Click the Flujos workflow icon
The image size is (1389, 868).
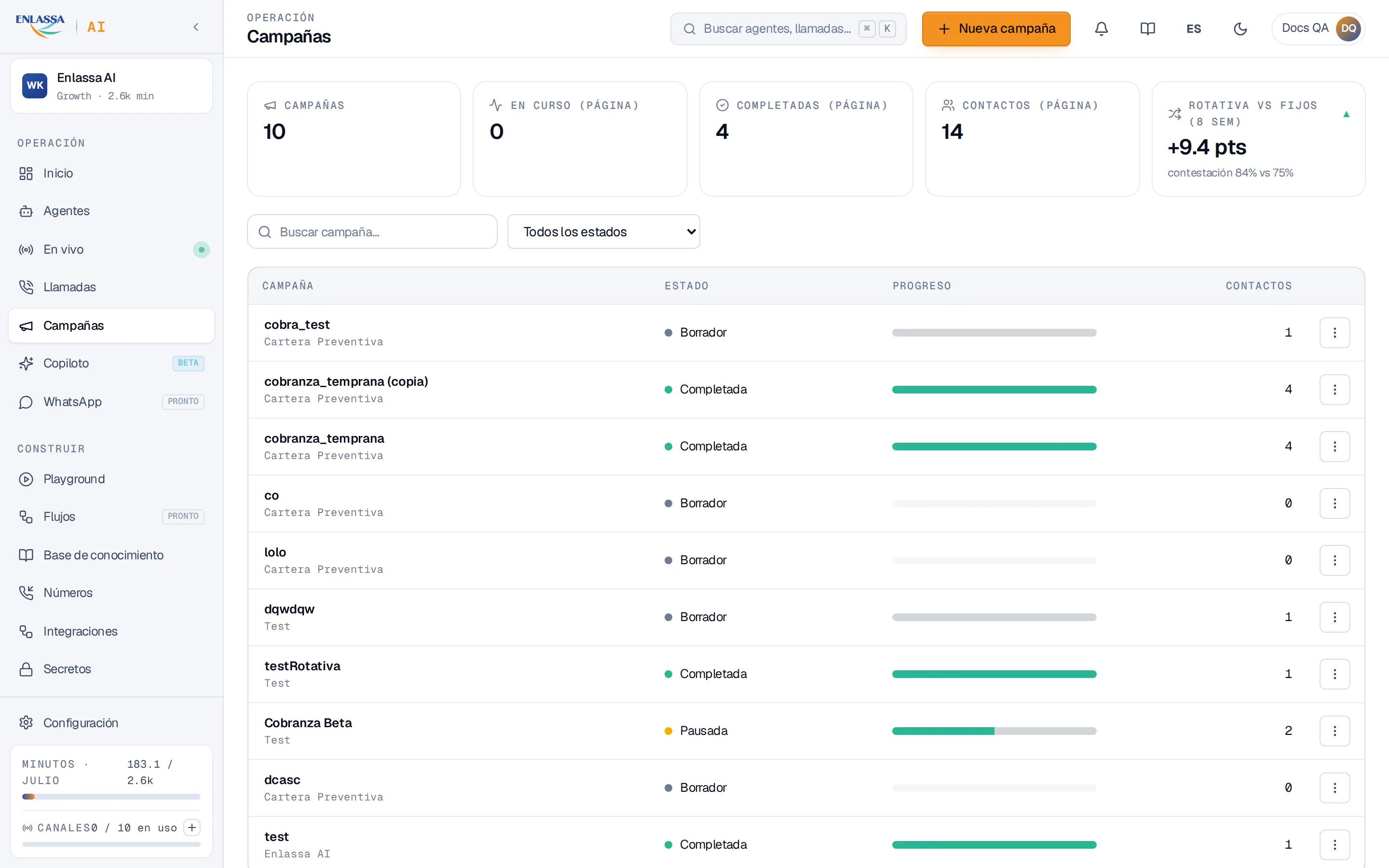(x=26, y=516)
